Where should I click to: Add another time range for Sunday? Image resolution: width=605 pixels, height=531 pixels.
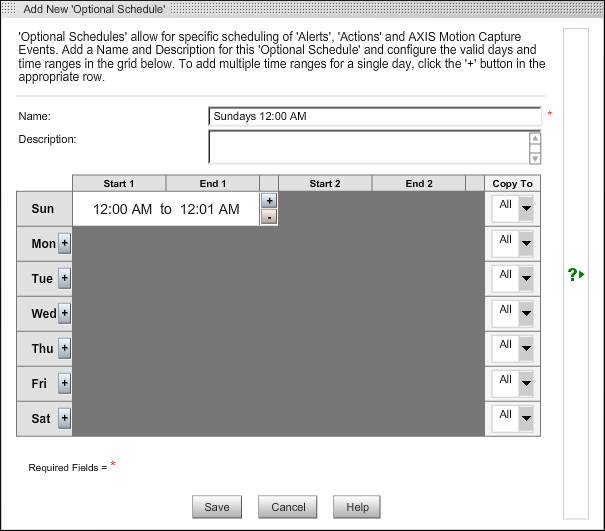coord(268,201)
